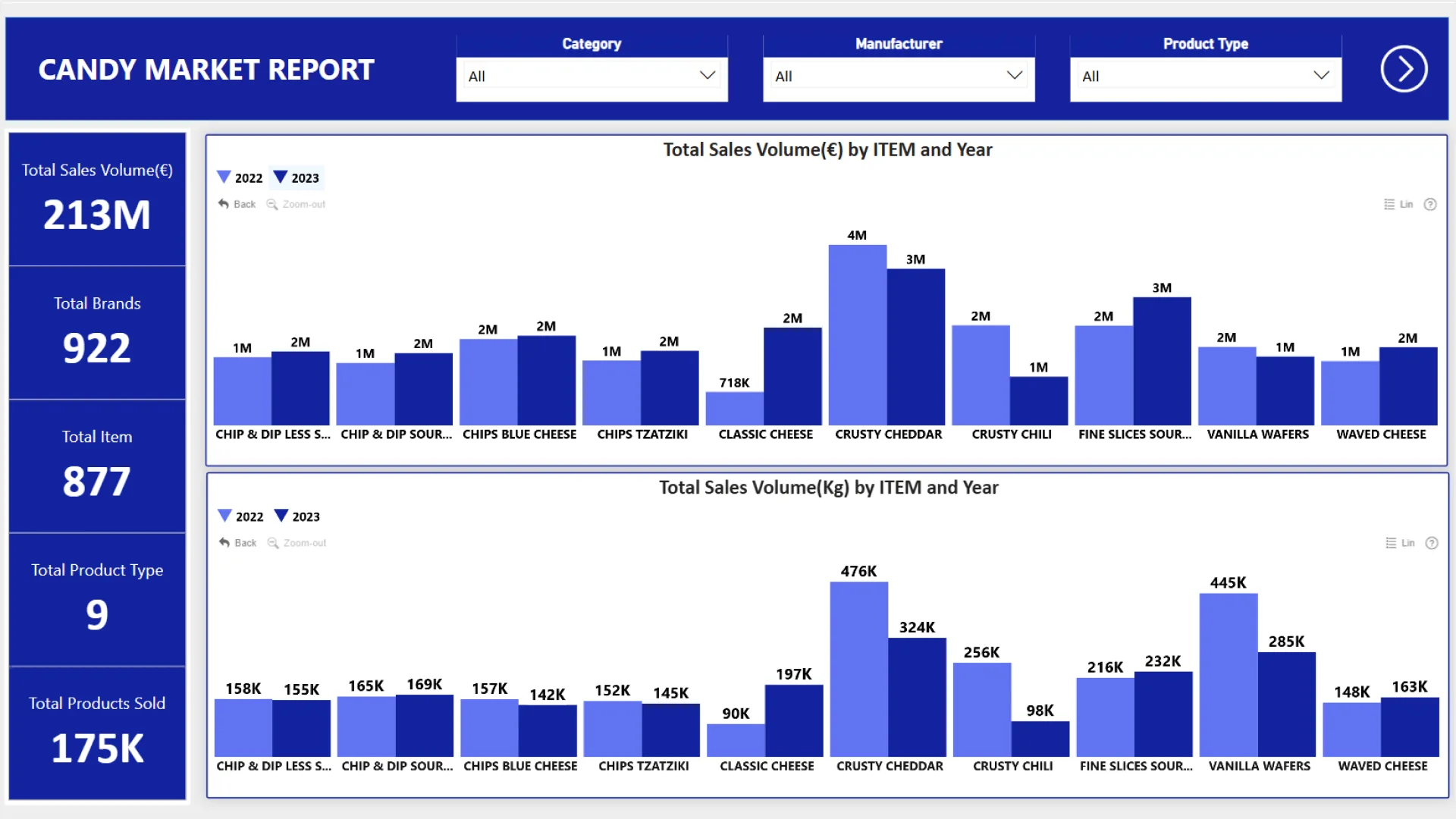Click CHIPS BLUE CHEESE axis label in € chart
The image size is (1456, 819).
pos(519,435)
